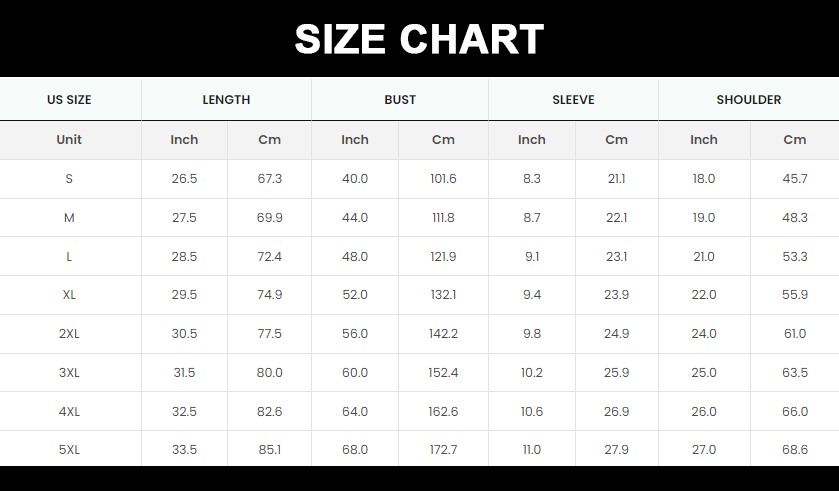Click the LENGTH column header

pos(226,99)
